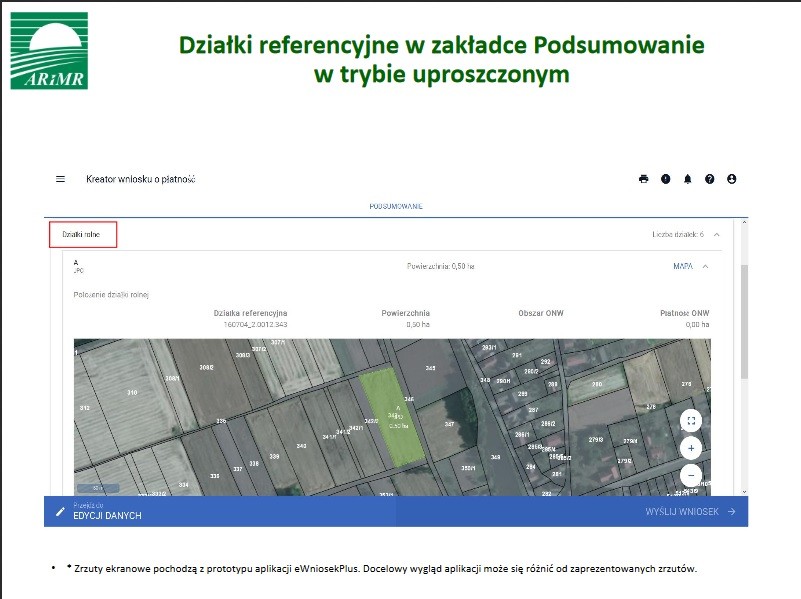Click the printer icon
This screenshot has height=599, width=801.
coord(644,179)
